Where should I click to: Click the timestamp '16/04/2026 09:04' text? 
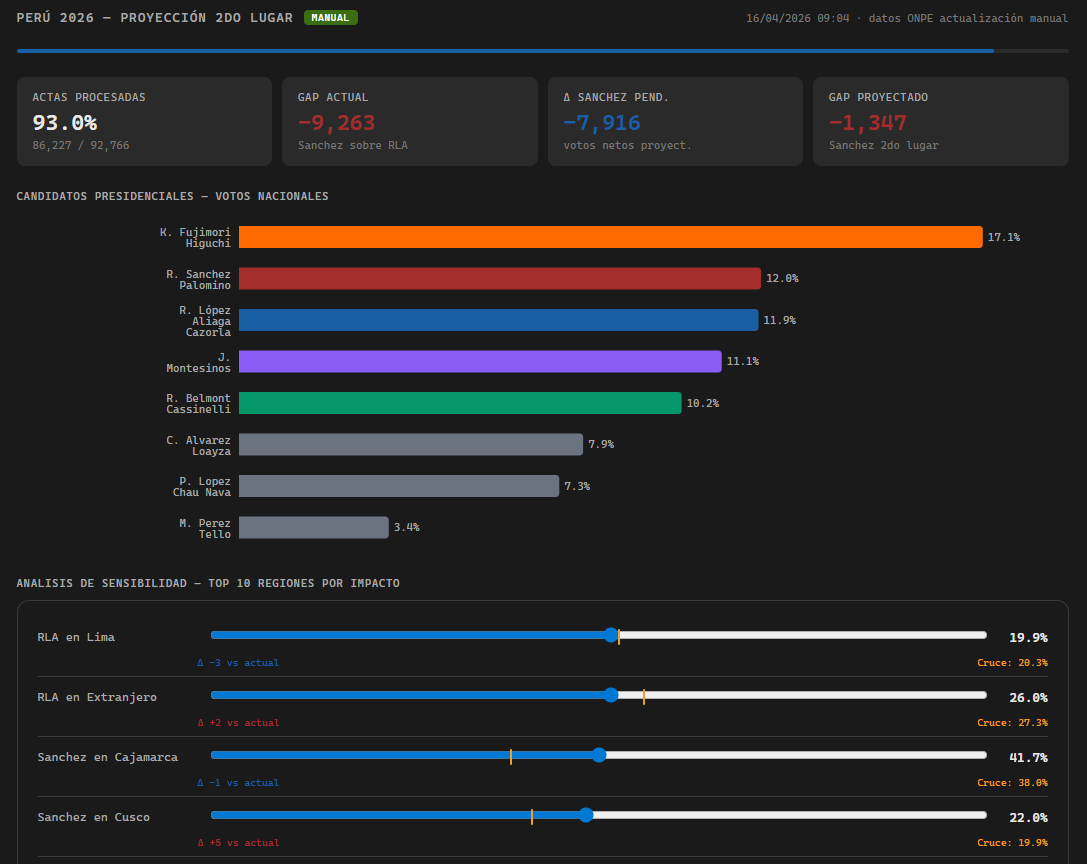click(798, 18)
